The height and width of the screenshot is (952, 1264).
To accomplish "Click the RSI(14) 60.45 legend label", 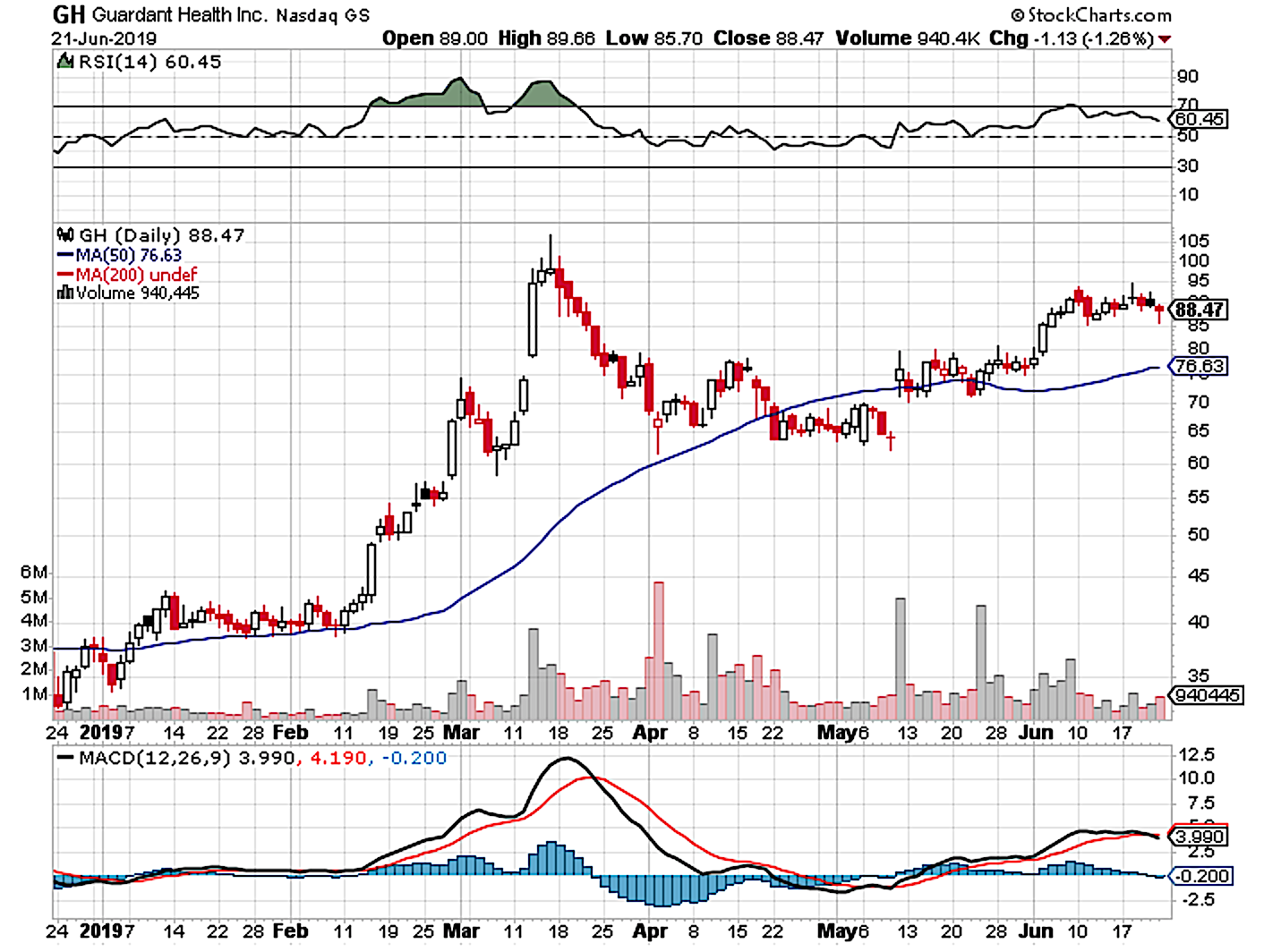I will (149, 62).
